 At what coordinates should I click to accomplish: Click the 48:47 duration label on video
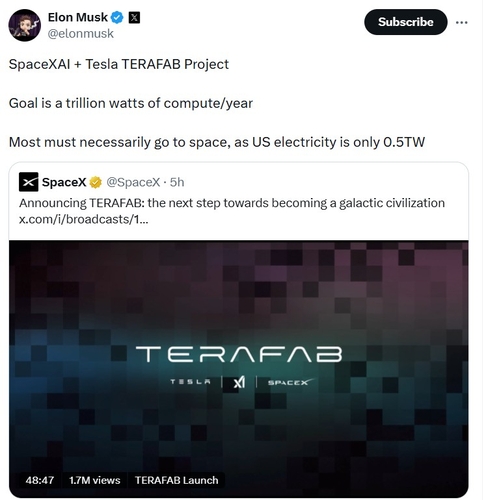[x=40, y=480]
